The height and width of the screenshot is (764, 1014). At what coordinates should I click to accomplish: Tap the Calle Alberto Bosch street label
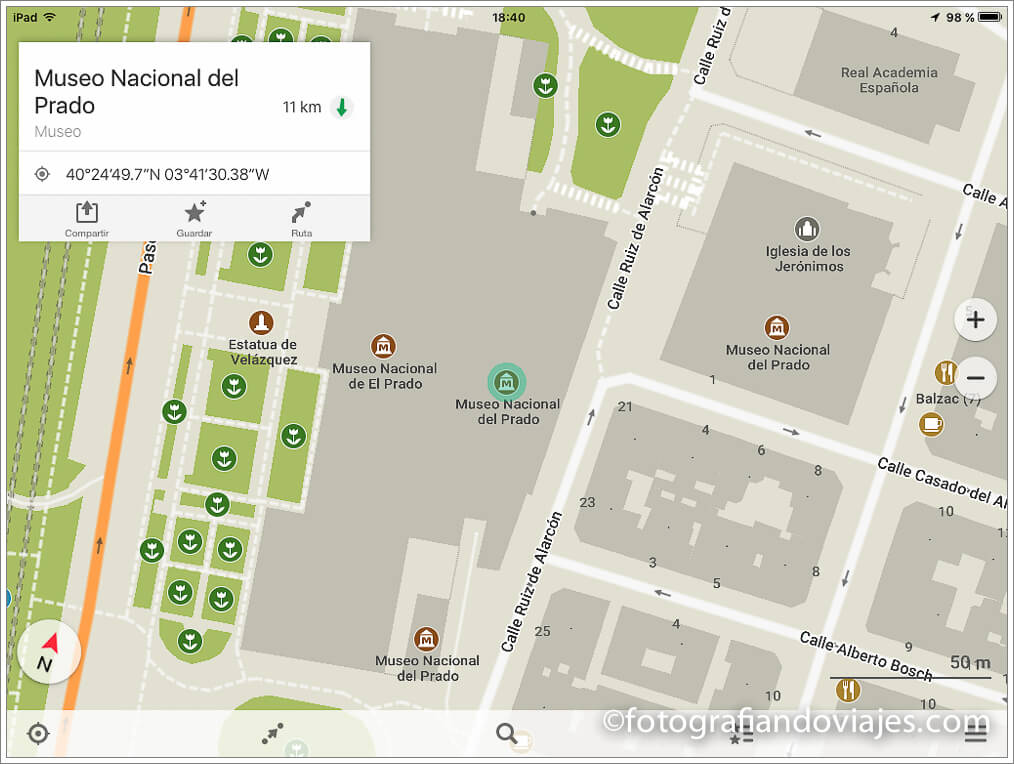866,657
